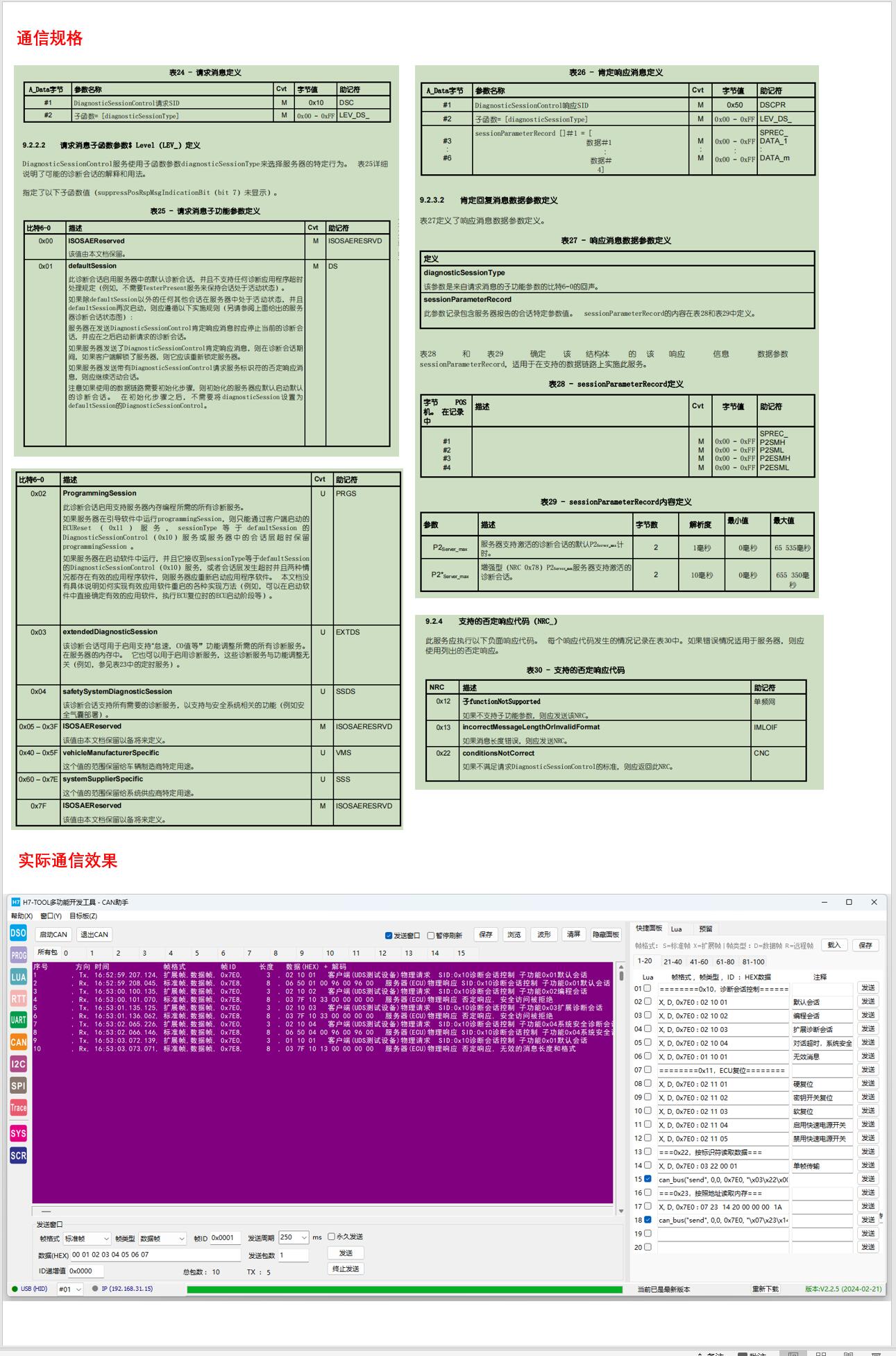896x1356 pixels.
Task: Uncheck the Lua checkbox on row 18
Action: tap(648, 1220)
